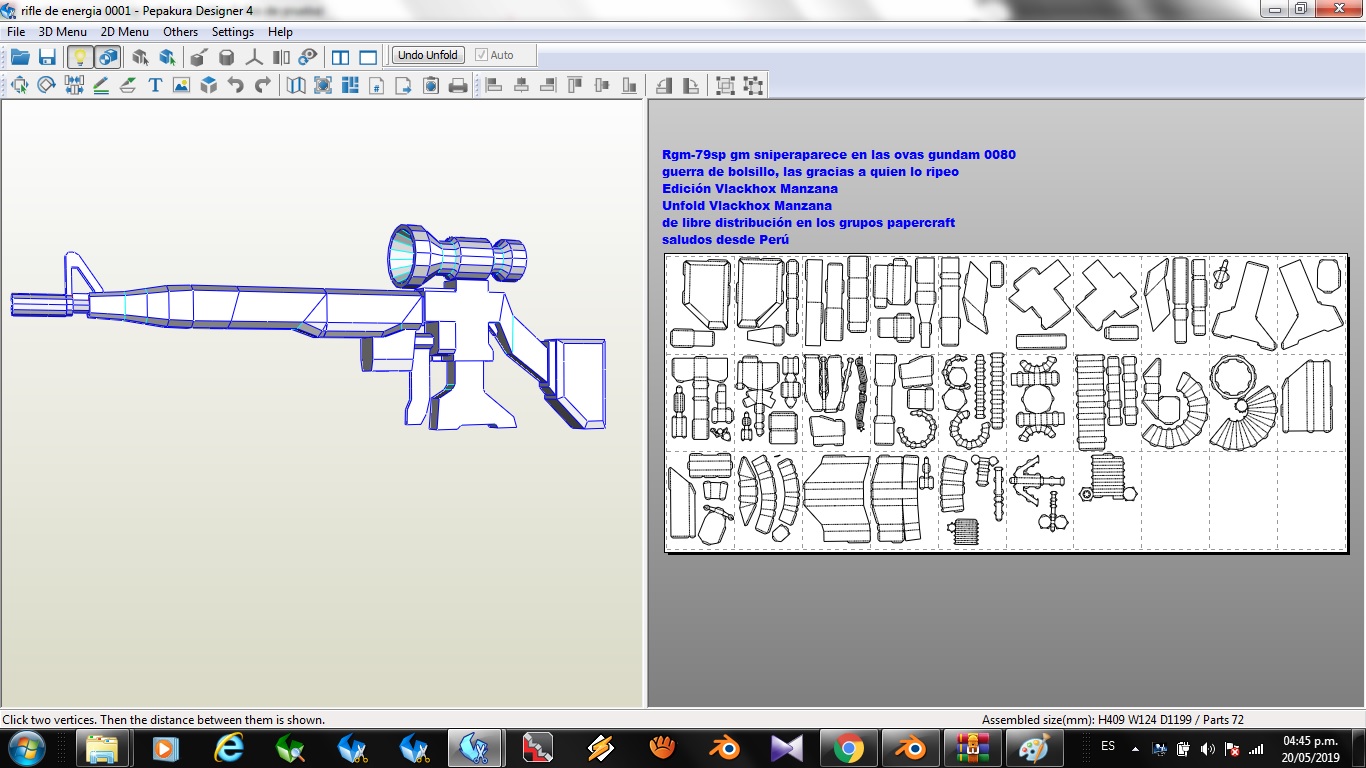The image size is (1366, 768).
Task: Click the printer icon
Action: tap(458, 85)
